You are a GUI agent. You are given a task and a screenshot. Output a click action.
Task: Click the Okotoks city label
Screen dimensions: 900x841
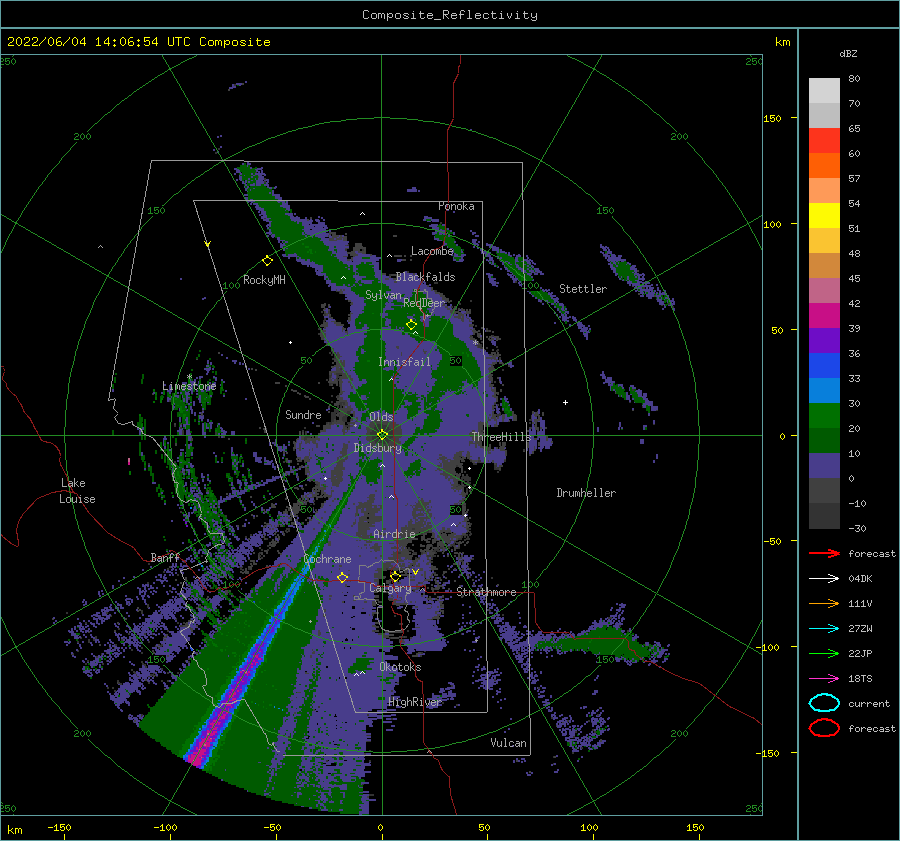[x=401, y=667]
